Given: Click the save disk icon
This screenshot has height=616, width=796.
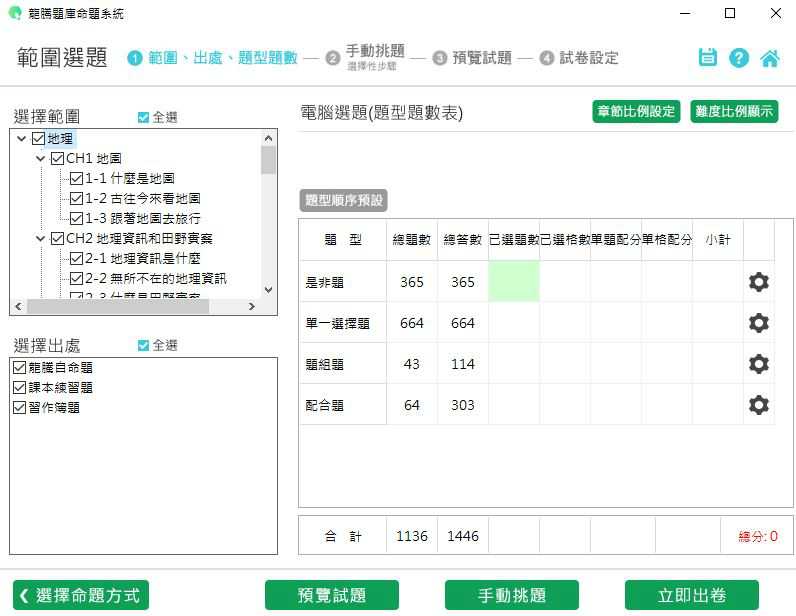Looking at the screenshot, I should point(707,57).
